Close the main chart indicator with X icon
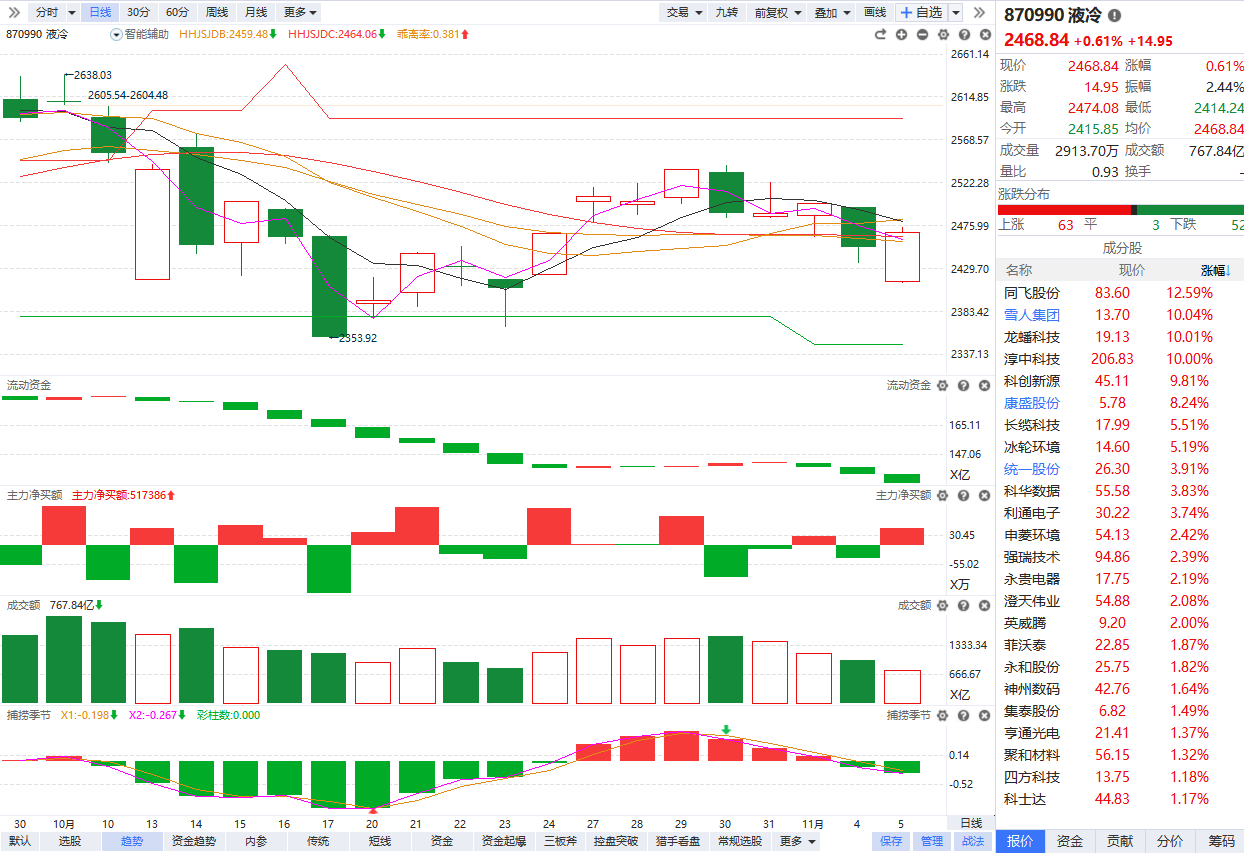The width and height of the screenshot is (1244, 853). (x=984, y=34)
